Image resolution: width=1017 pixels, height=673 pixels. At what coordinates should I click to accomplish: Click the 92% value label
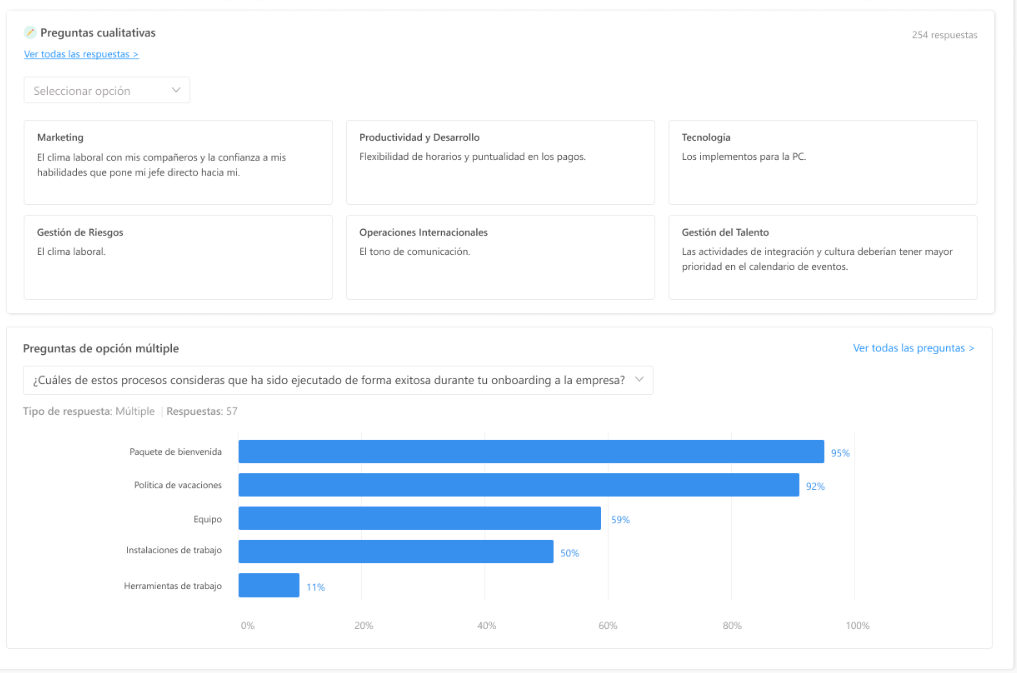pyautogui.click(x=815, y=486)
